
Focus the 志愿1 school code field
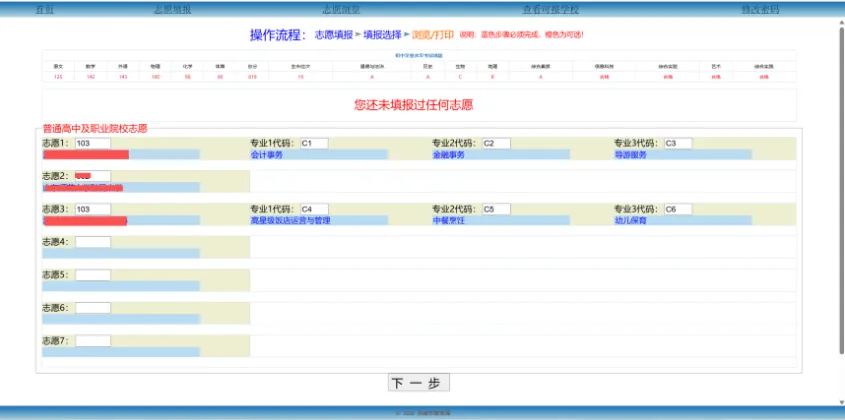93,143
